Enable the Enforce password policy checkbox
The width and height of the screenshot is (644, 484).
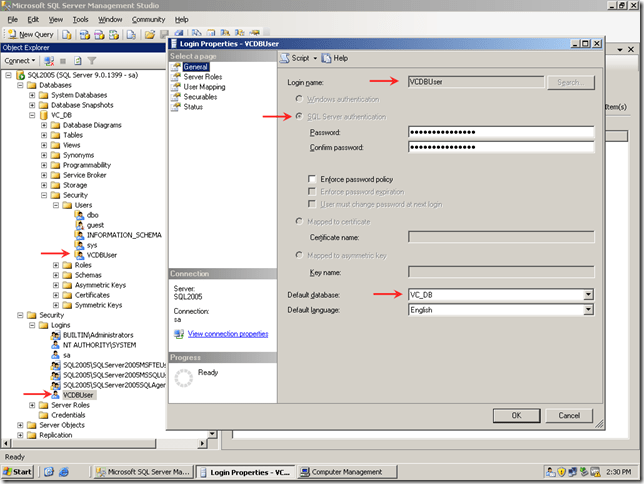tap(313, 177)
